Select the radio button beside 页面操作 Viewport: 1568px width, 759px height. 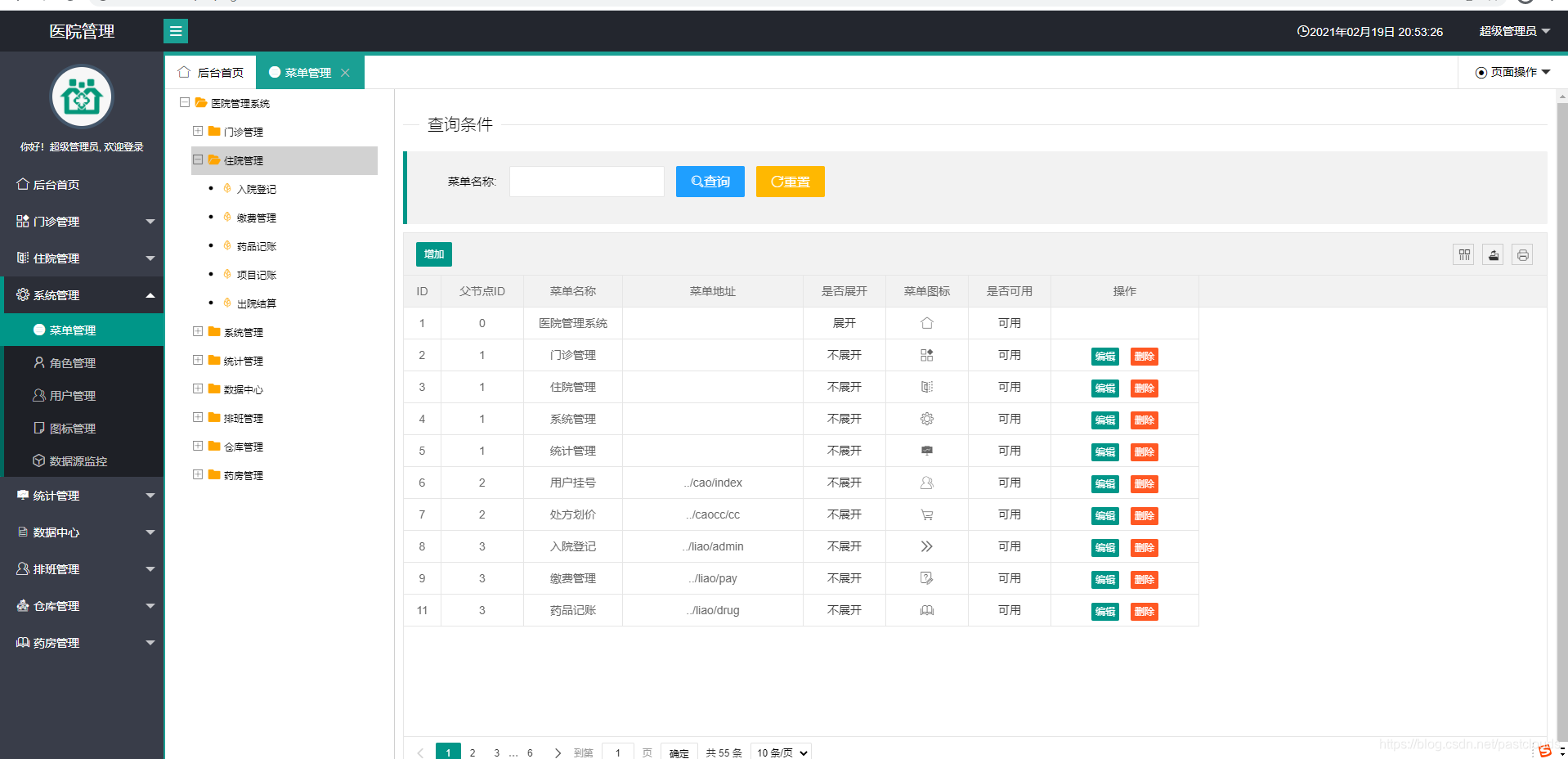click(x=1480, y=72)
